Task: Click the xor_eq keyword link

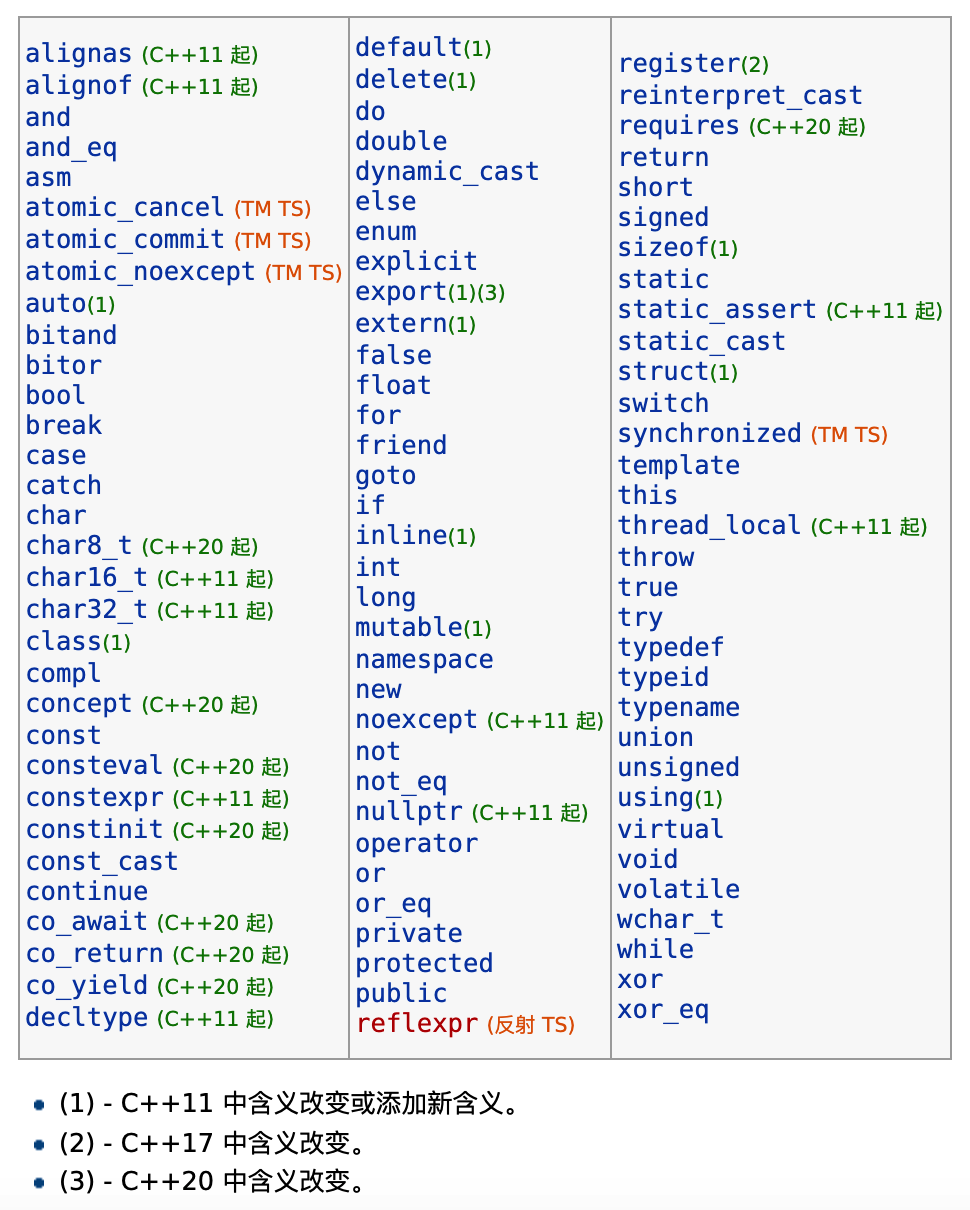Action: point(662,1010)
